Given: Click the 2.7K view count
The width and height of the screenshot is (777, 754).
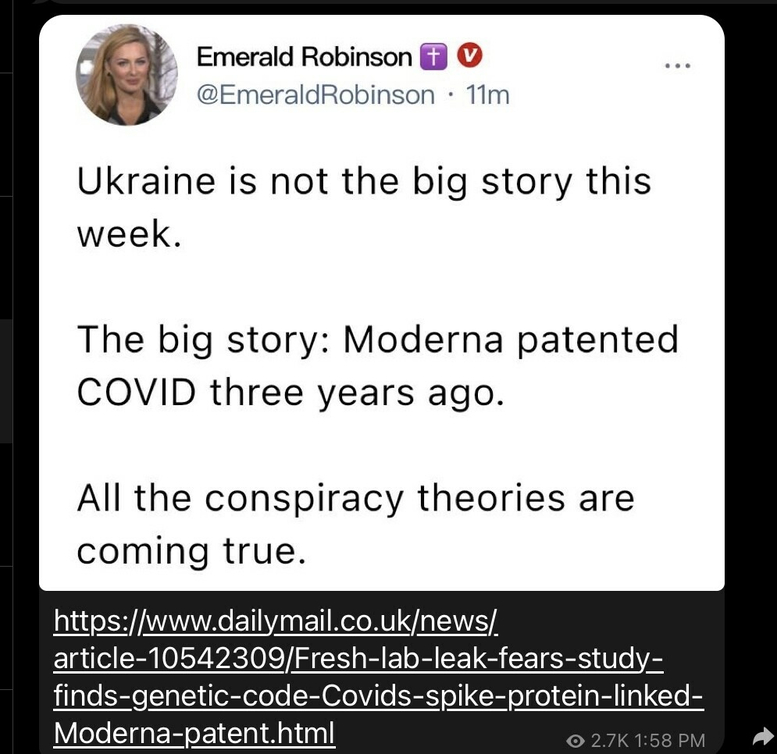Looking at the screenshot, I should (x=610, y=741).
